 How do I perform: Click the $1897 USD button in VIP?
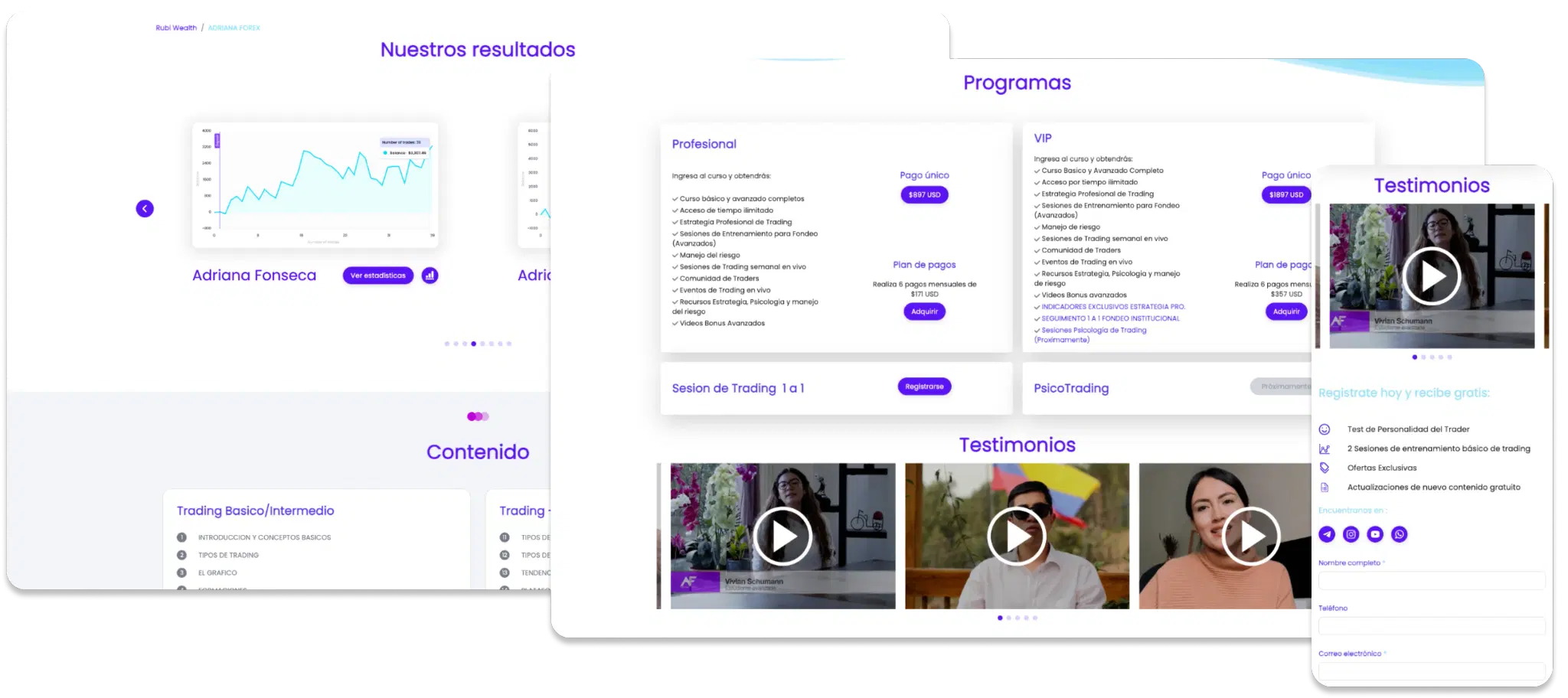tap(1286, 195)
